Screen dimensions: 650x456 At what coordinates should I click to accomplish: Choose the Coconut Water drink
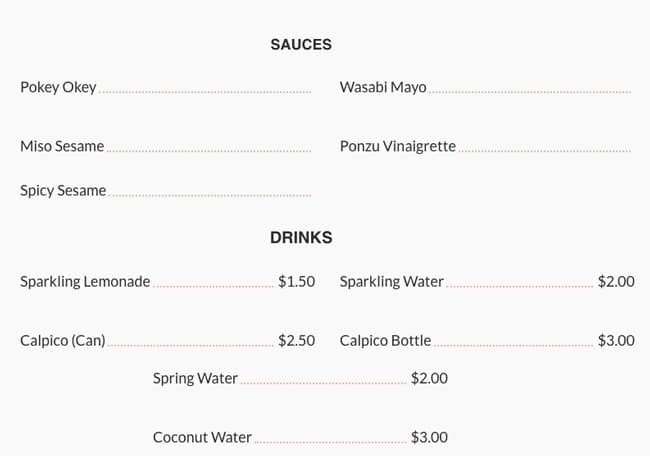(202, 437)
